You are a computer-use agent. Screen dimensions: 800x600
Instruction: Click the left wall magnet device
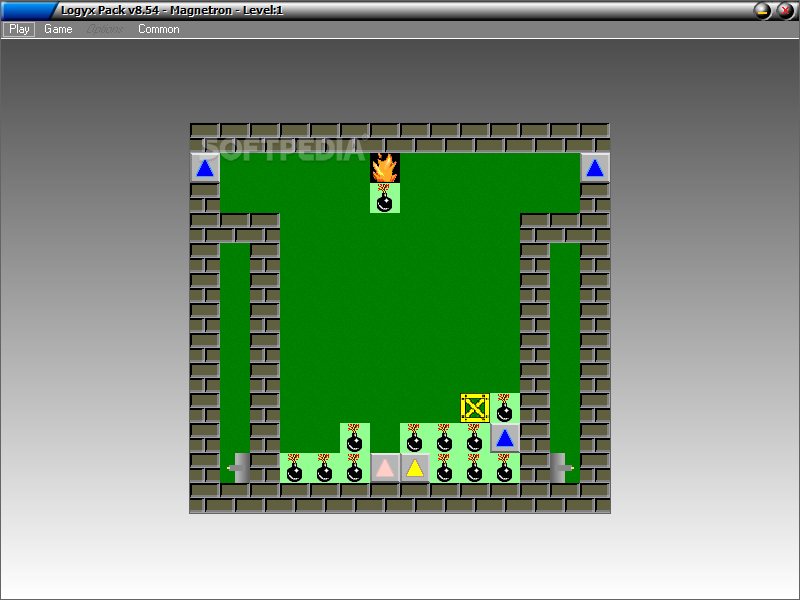pos(239,467)
